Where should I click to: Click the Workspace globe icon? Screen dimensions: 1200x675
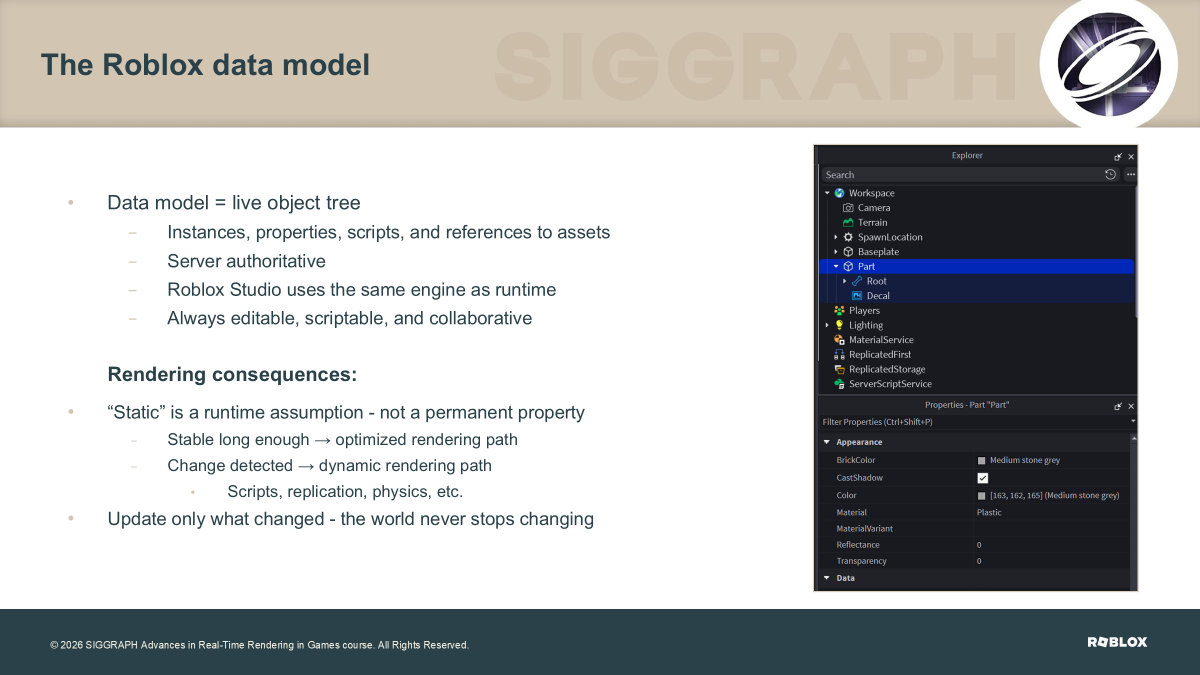coord(839,193)
